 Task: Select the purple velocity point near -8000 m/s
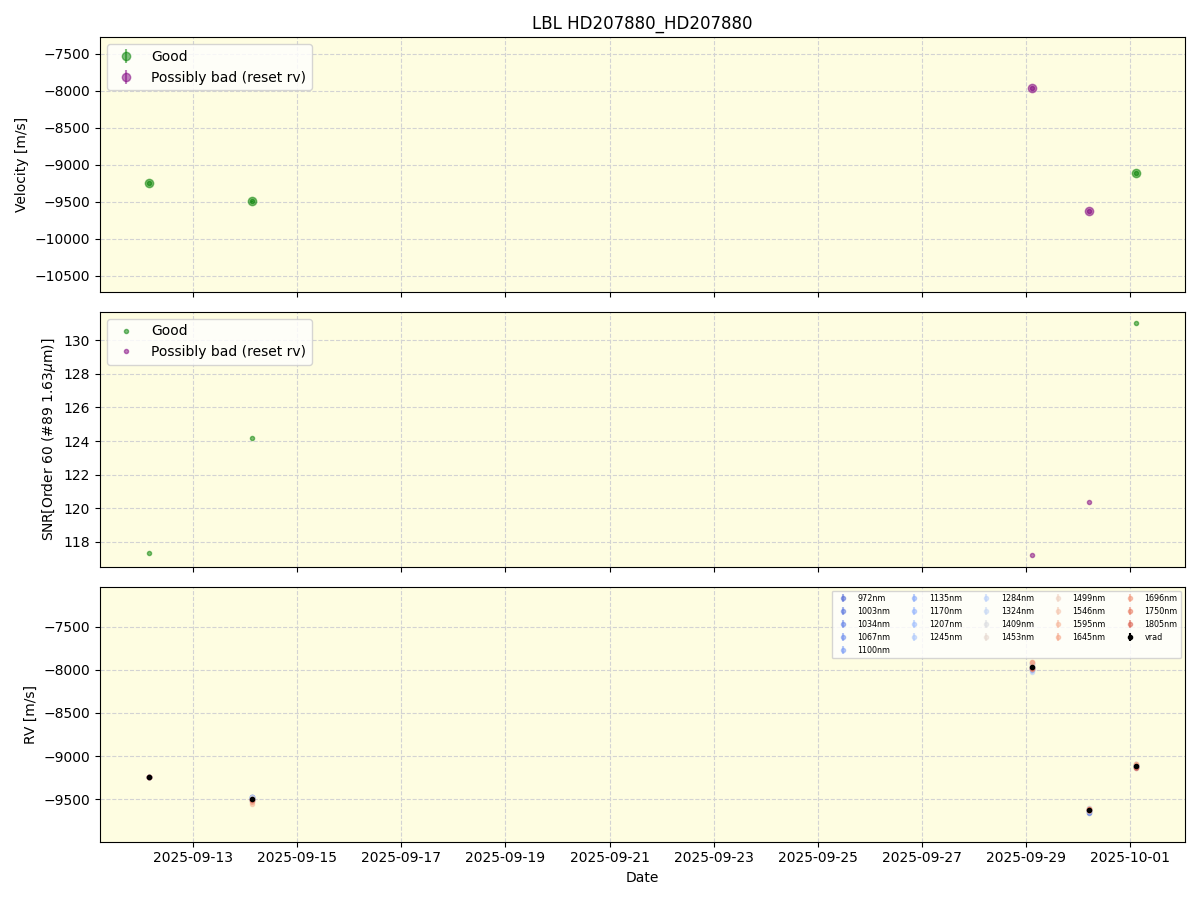tap(1032, 88)
